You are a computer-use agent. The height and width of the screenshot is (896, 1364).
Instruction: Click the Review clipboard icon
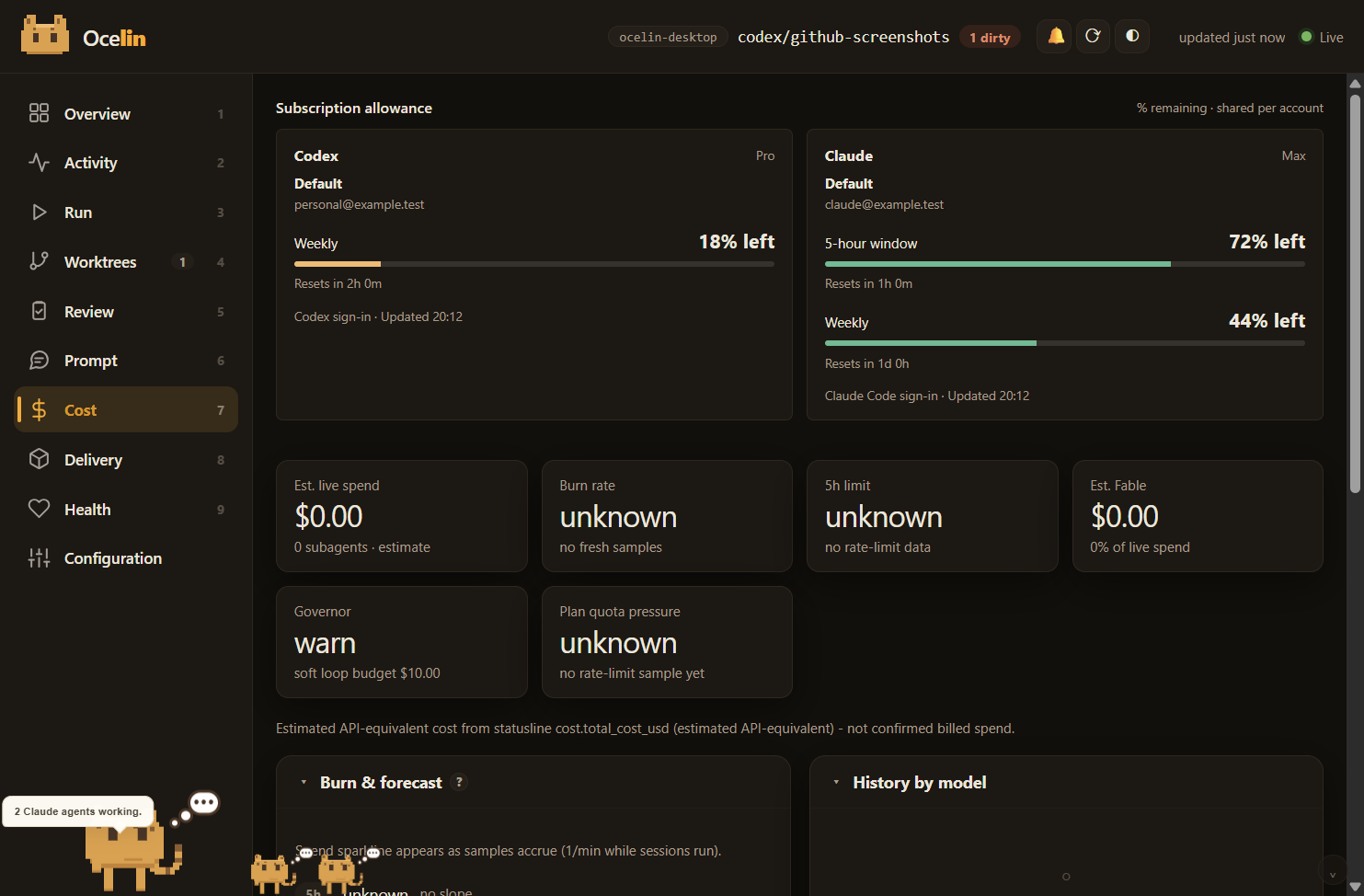[x=39, y=311]
